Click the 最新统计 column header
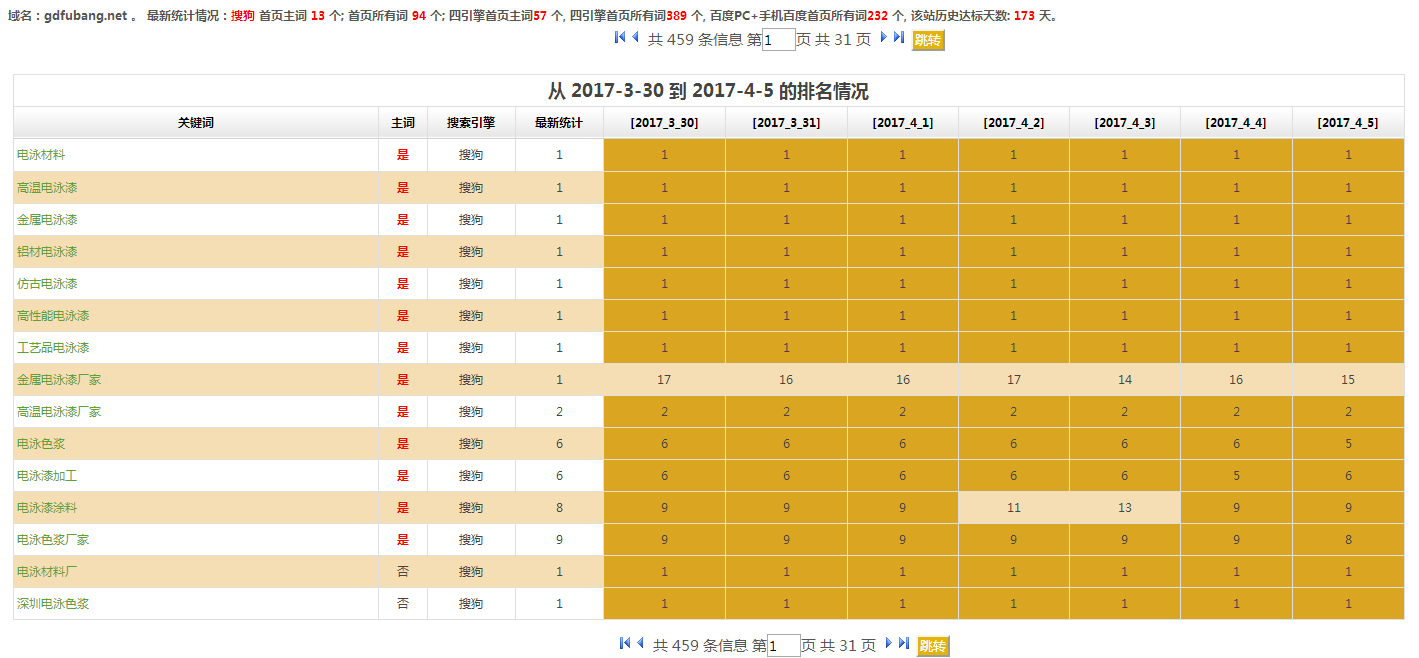 click(x=559, y=122)
